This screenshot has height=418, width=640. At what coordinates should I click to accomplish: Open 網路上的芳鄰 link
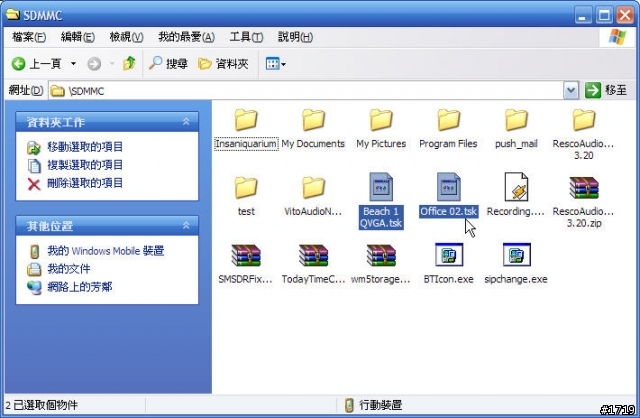[80, 287]
